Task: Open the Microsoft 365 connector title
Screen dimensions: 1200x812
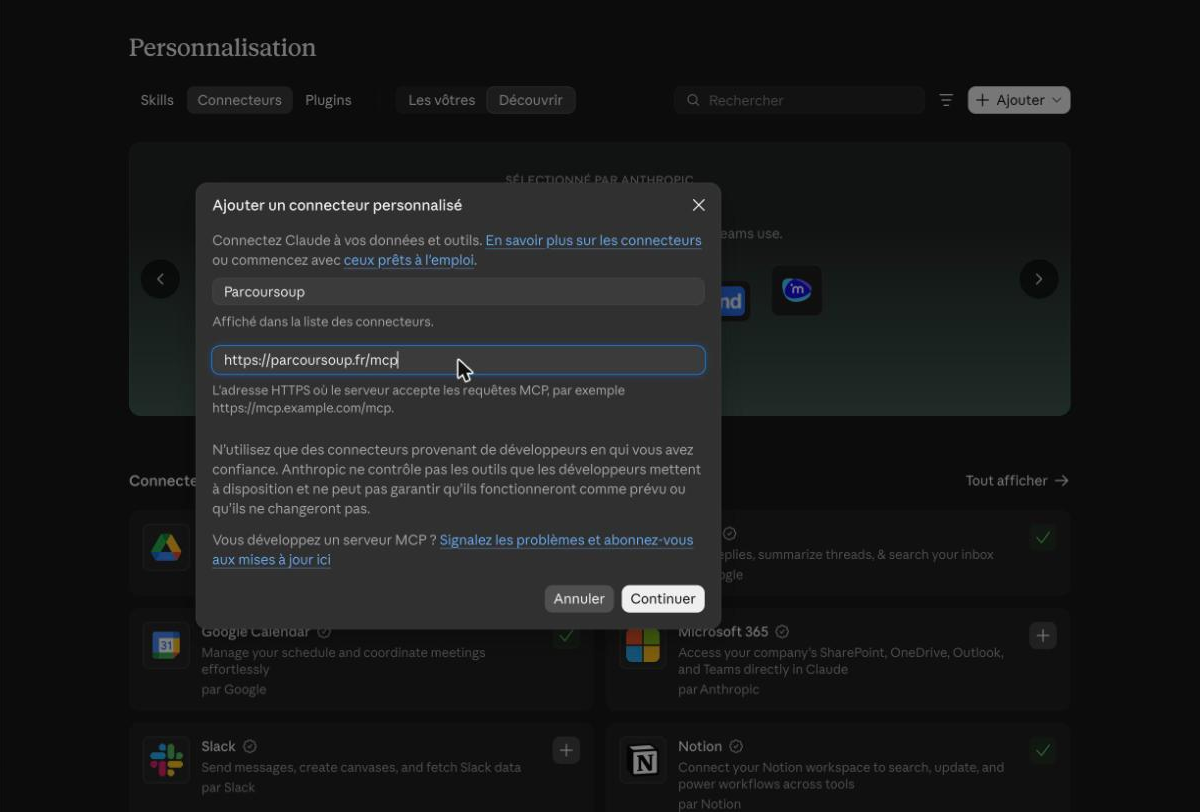Action: tap(723, 632)
